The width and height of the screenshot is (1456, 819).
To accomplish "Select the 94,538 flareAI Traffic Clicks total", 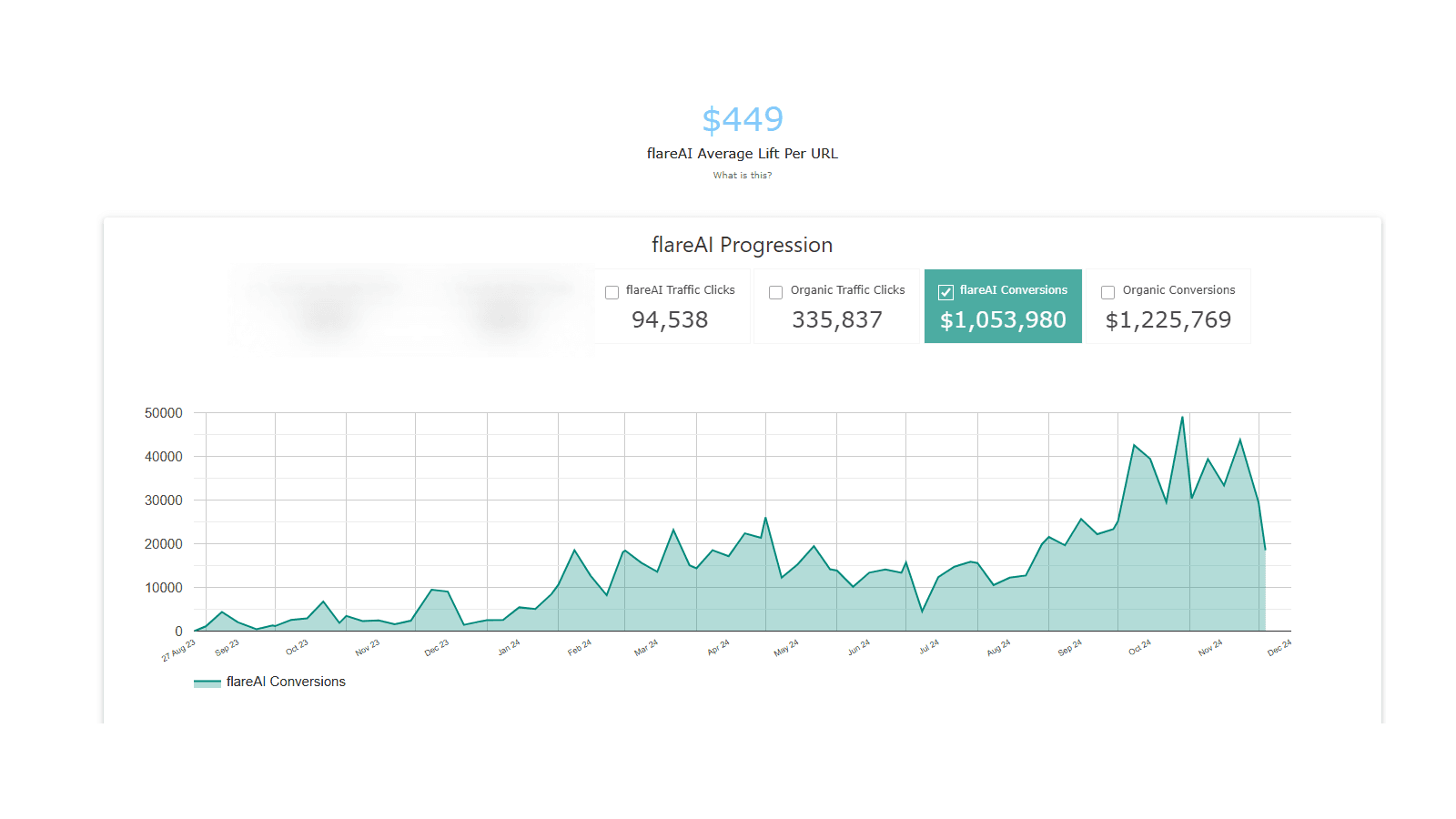I will [x=671, y=319].
